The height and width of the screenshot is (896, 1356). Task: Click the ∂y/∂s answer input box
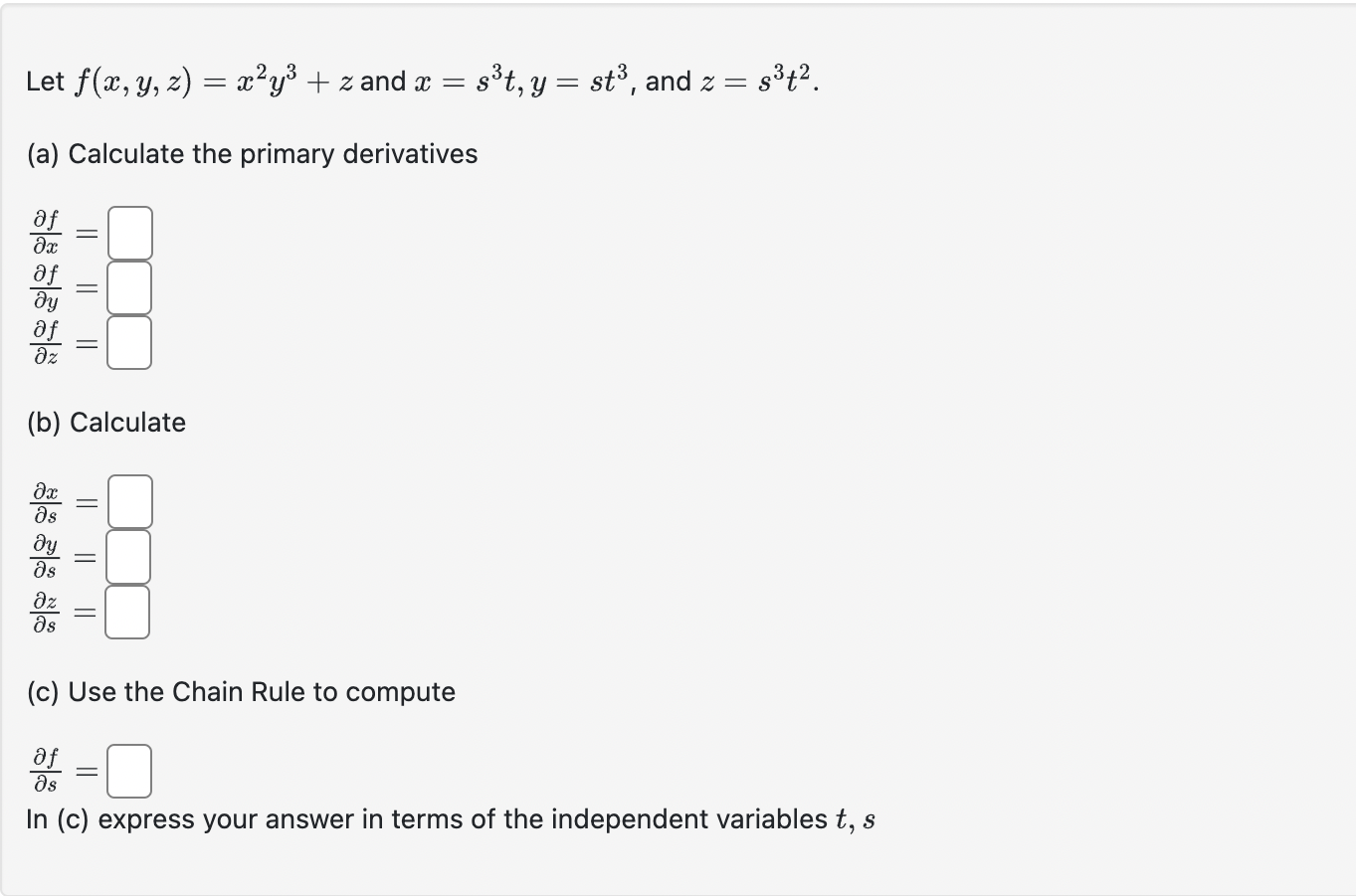128,556
